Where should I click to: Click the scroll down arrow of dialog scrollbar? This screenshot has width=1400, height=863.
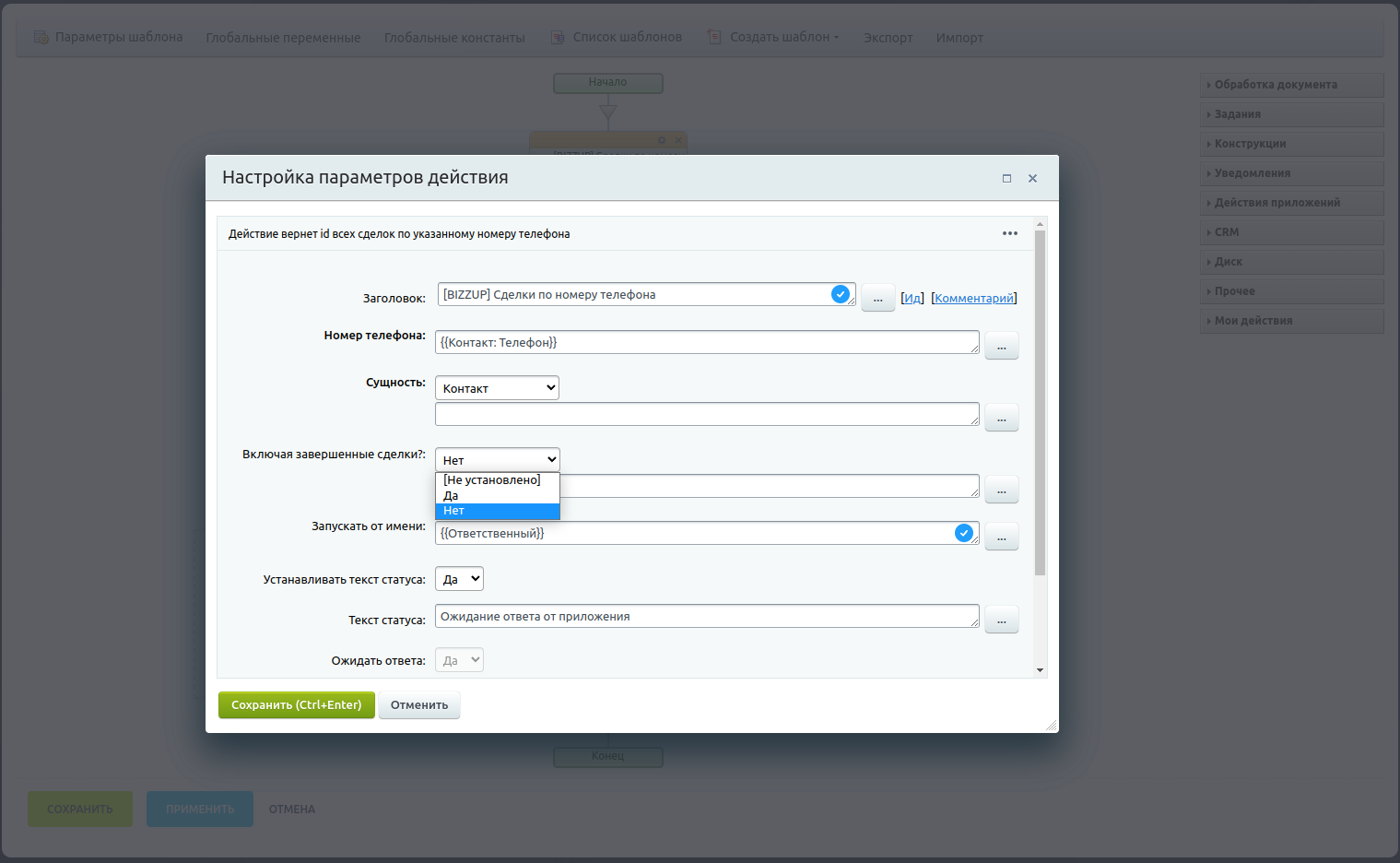click(1040, 670)
